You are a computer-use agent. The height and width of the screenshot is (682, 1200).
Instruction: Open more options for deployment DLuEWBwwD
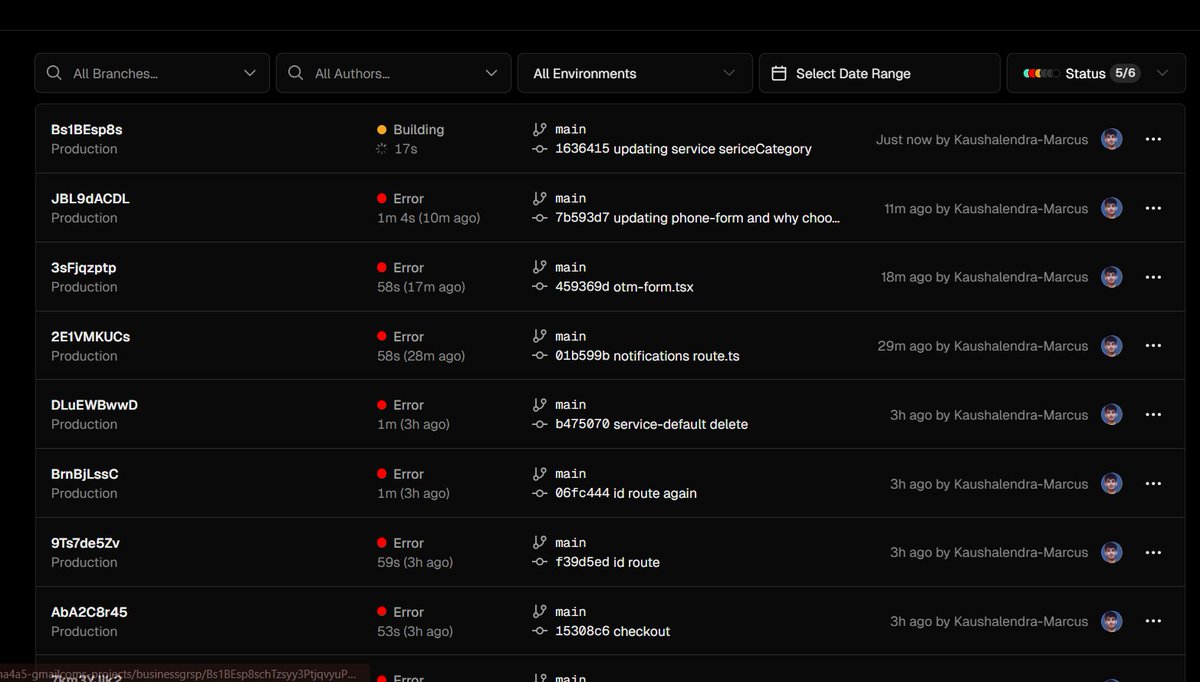click(1153, 414)
